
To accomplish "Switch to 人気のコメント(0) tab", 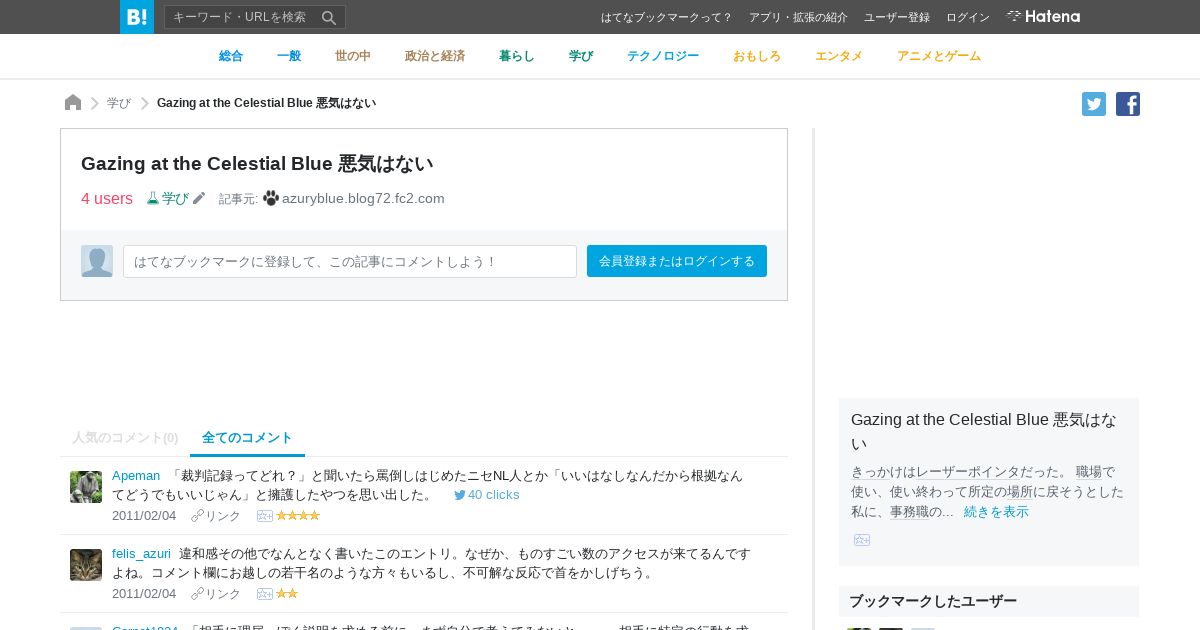I will [125, 438].
